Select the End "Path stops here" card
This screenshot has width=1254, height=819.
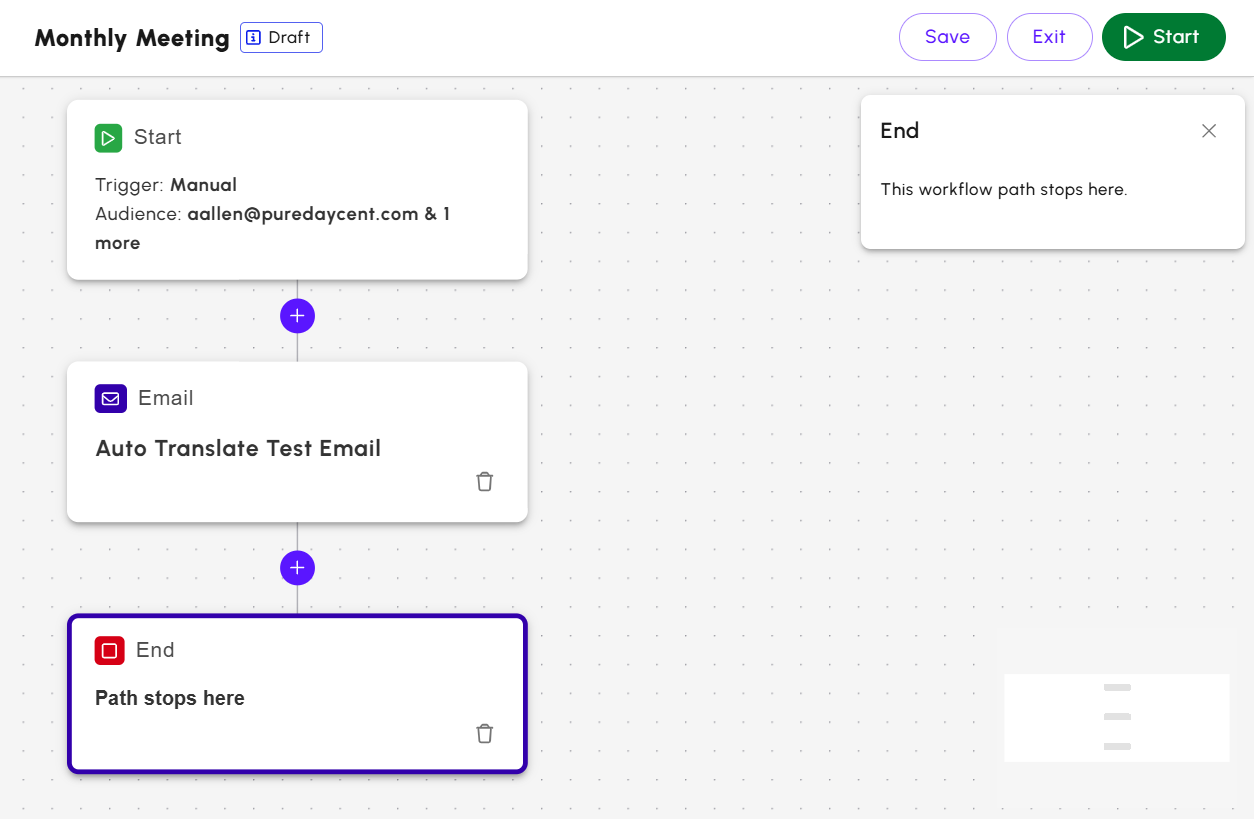297,694
